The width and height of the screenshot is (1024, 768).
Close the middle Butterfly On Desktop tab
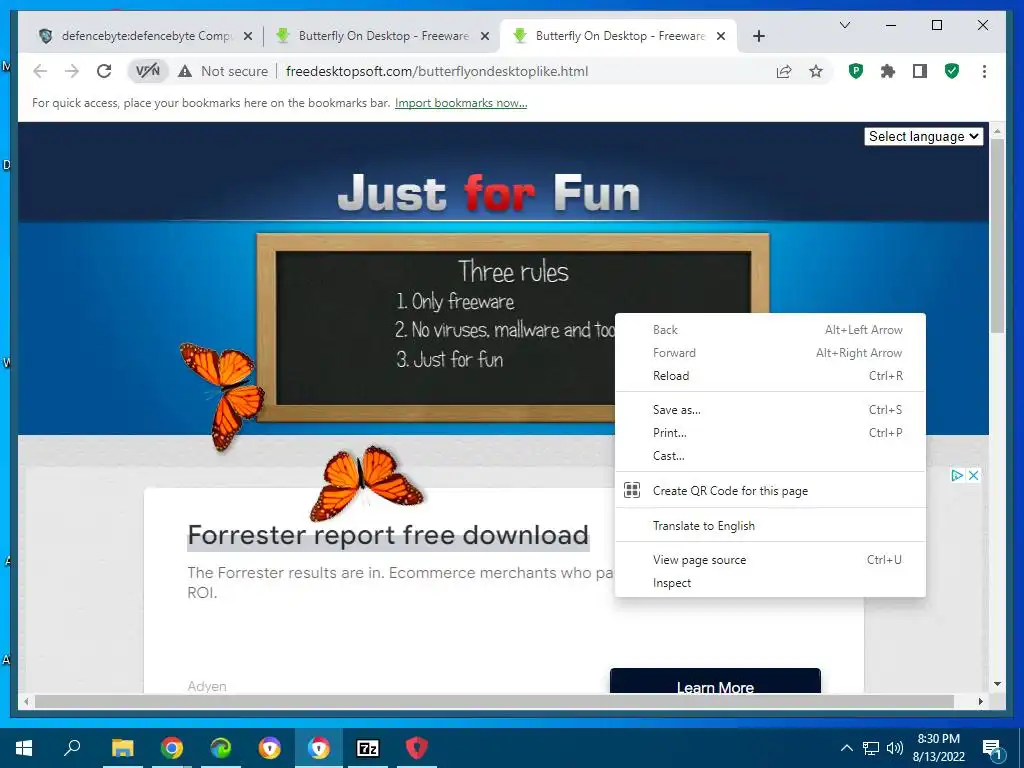pyautogui.click(x=485, y=36)
